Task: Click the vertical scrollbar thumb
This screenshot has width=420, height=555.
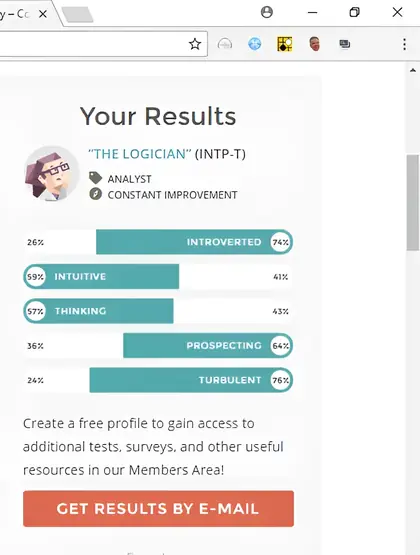Action: click(413, 202)
